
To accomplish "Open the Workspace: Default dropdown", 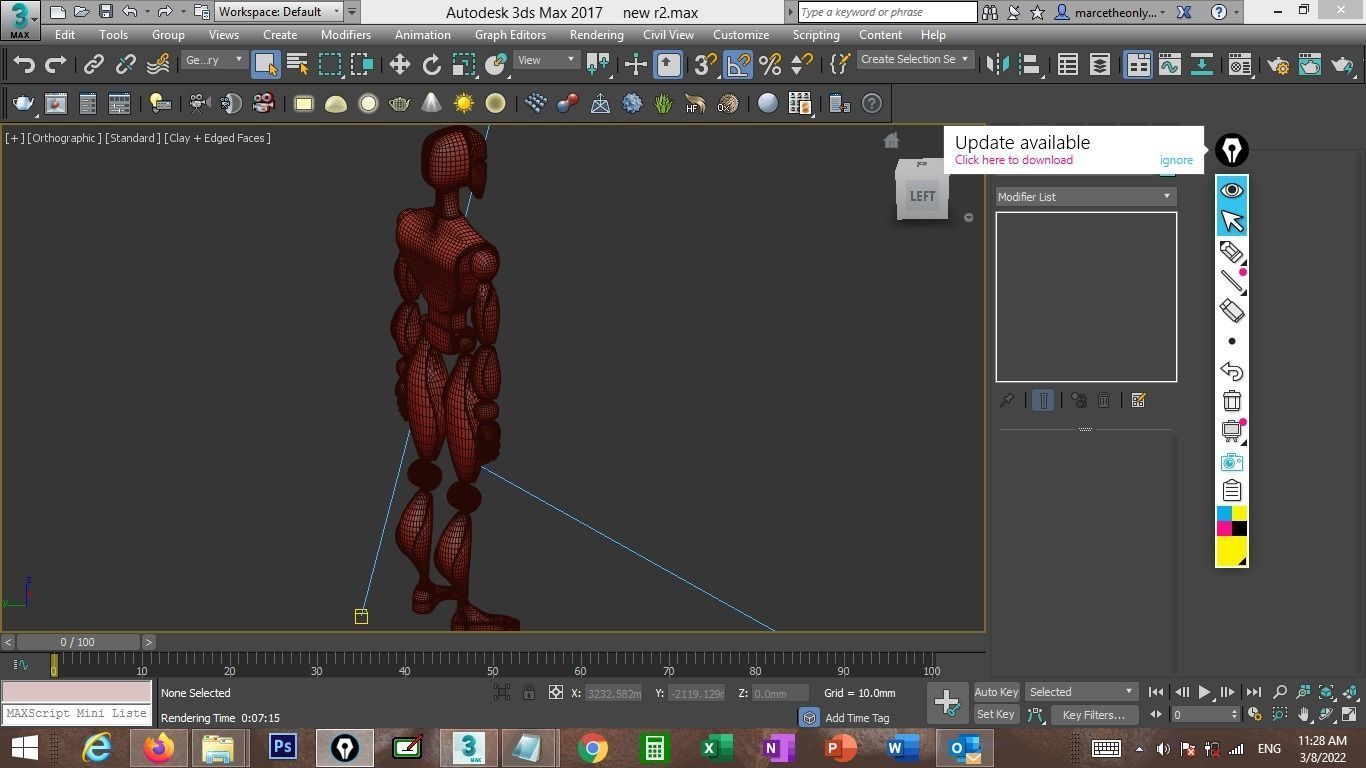I will [x=280, y=12].
